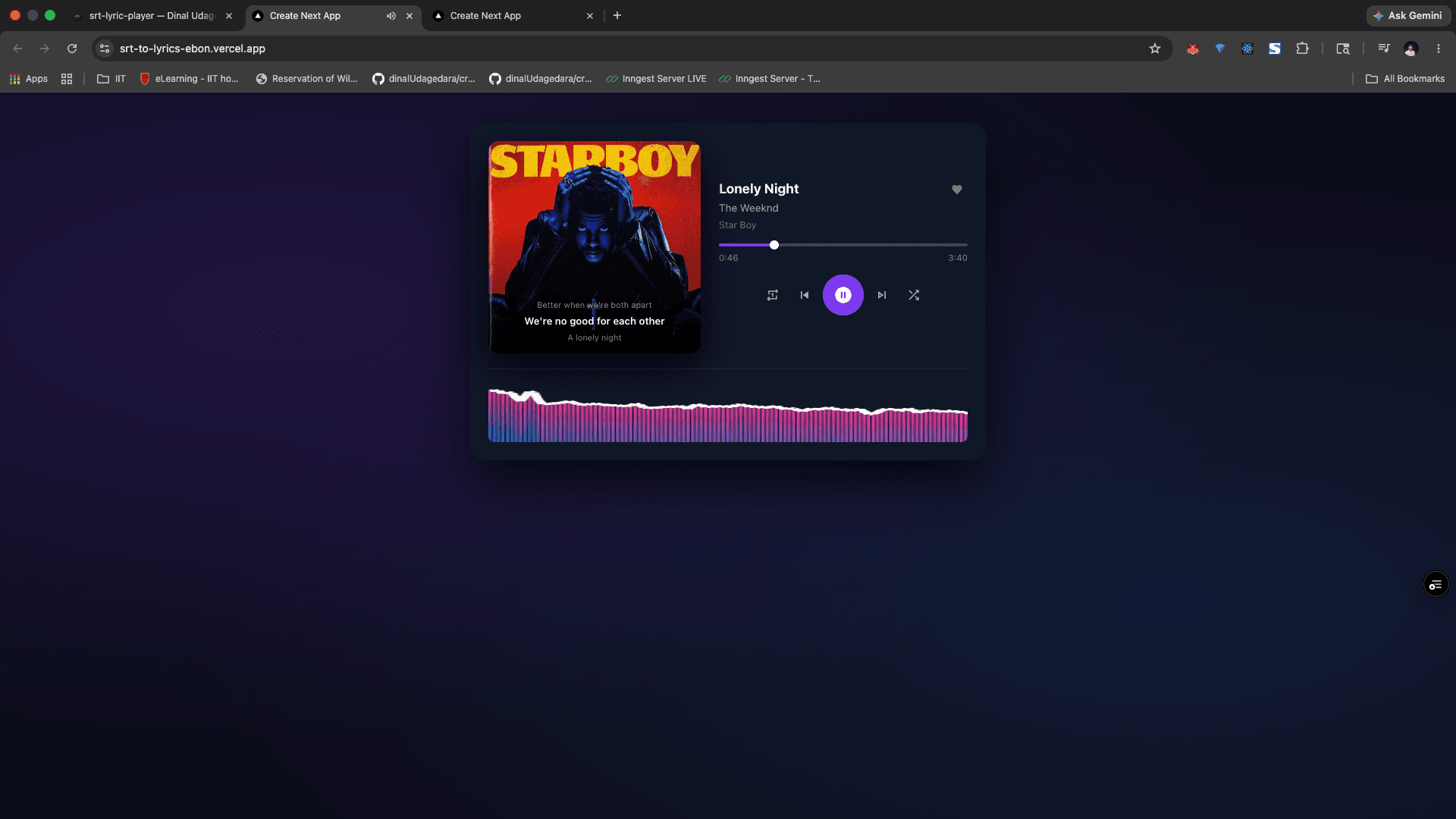This screenshot has width=1456, height=819.
Task: Bookmark this page with the star
Action: [1155, 49]
